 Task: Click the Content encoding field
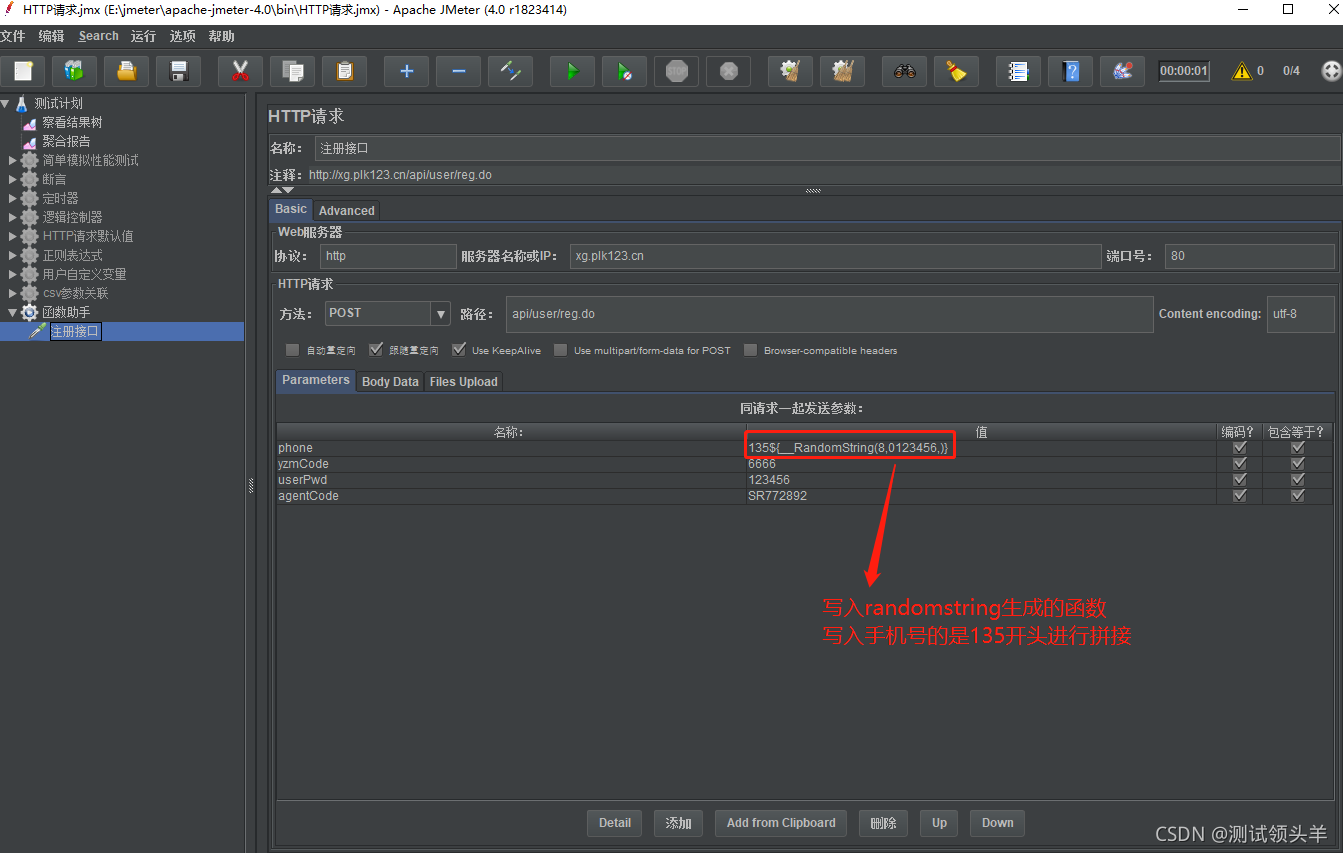[x=1300, y=314]
